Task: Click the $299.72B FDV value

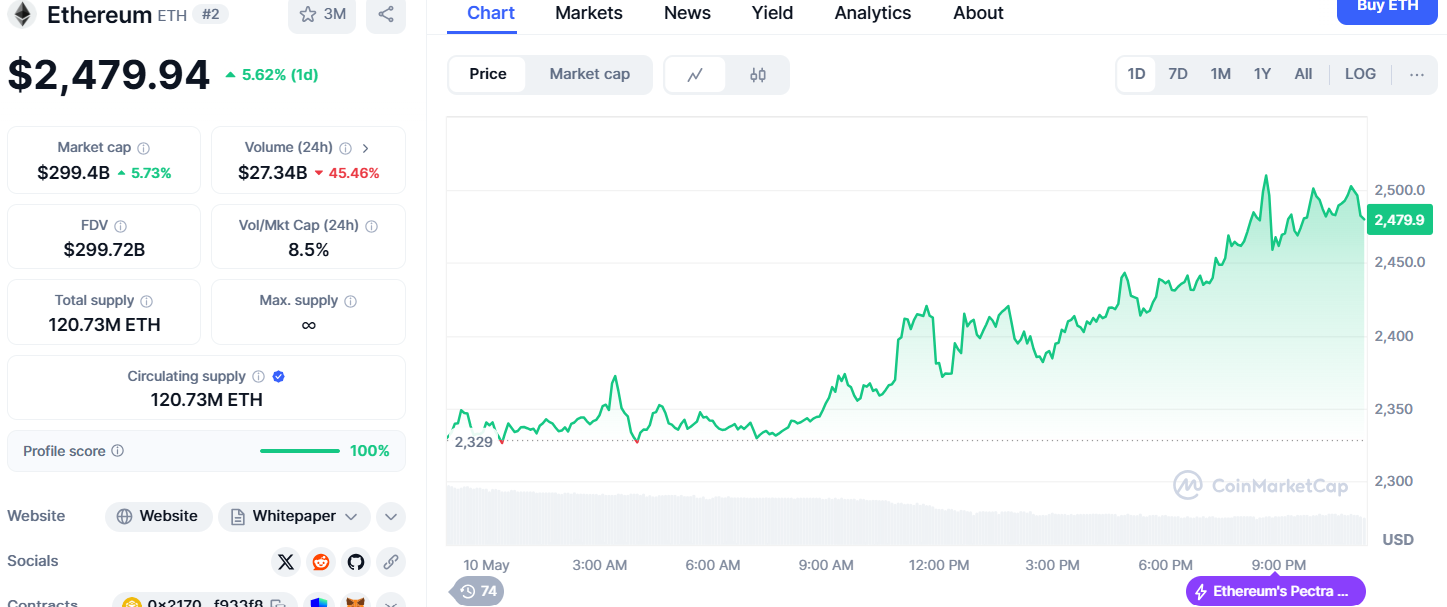Action: click(x=104, y=249)
